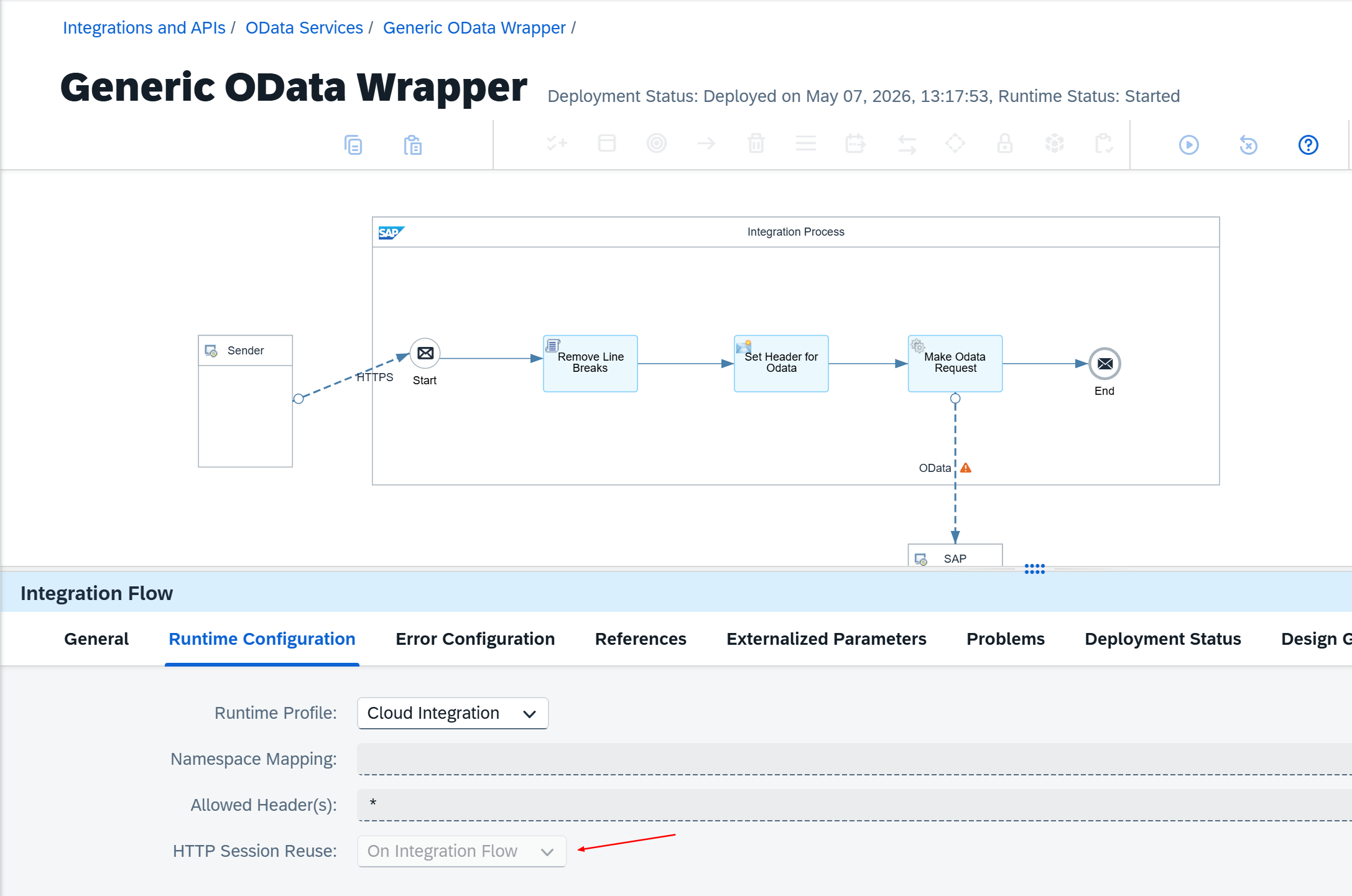Image resolution: width=1352 pixels, height=896 pixels.
Task: Click the three horizontal lines icon
Action: (x=806, y=144)
